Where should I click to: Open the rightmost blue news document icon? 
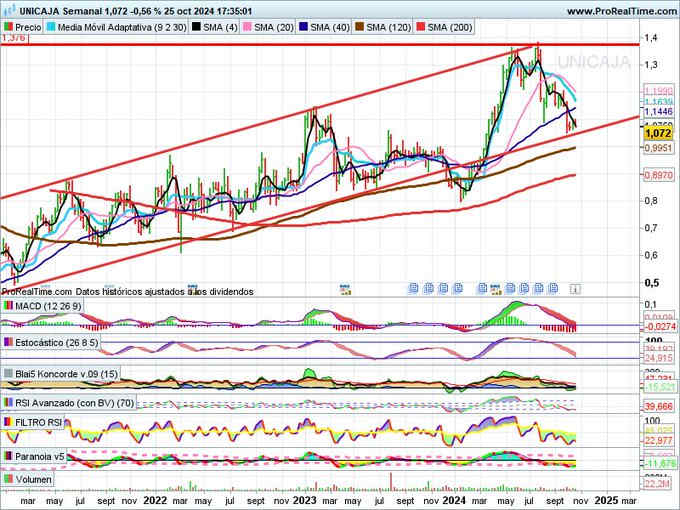(x=553, y=288)
